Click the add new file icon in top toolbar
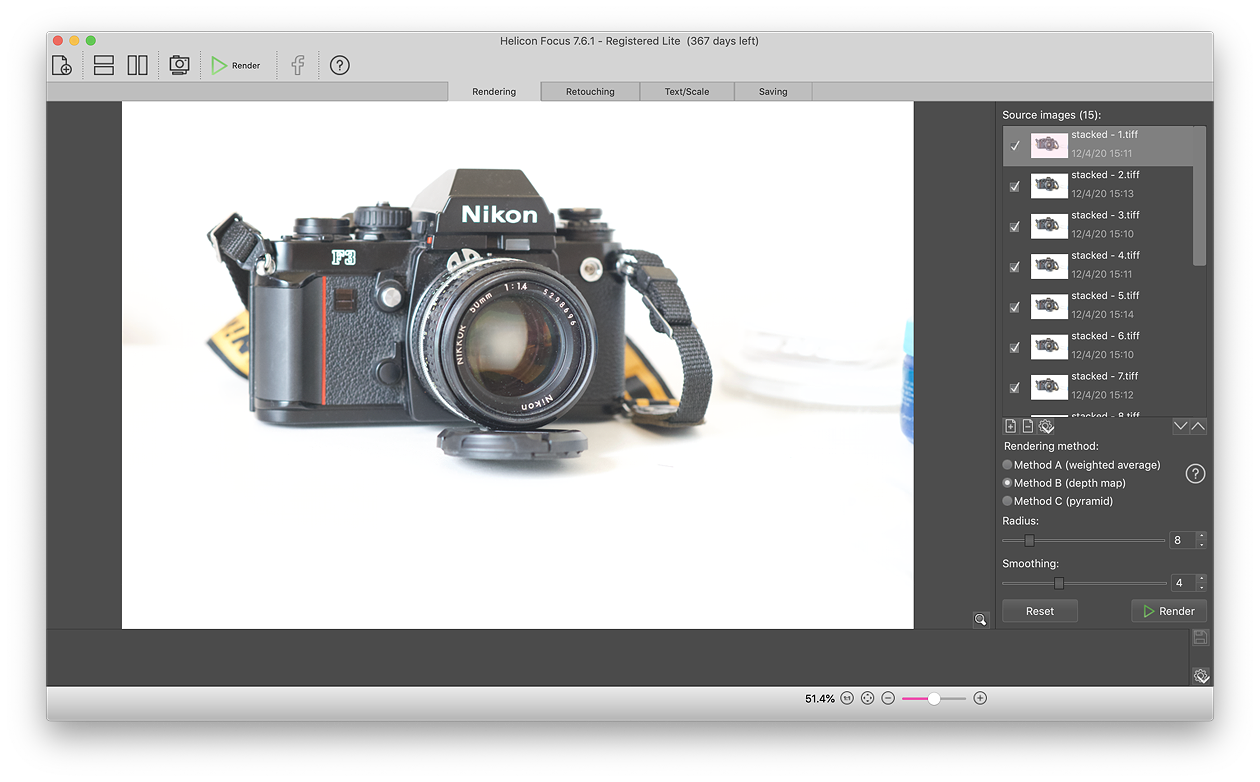 [x=61, y=66]
